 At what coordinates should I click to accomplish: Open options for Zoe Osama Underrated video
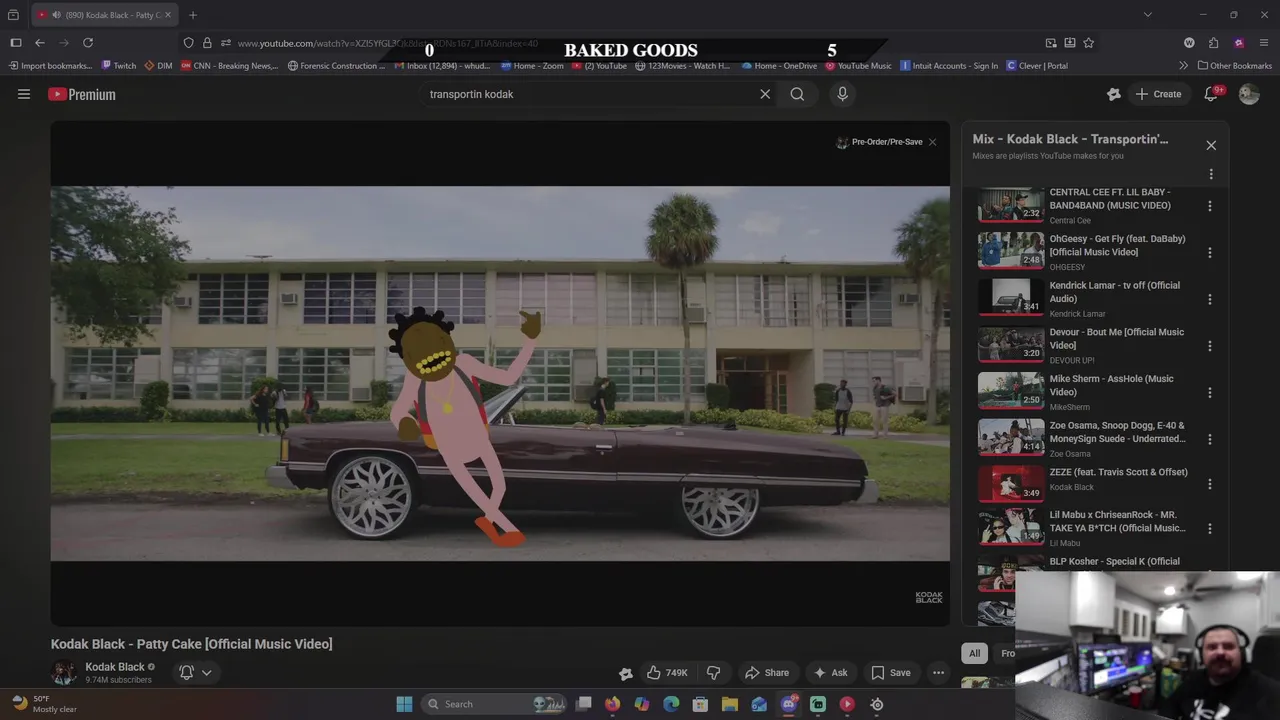(1210, 439)
